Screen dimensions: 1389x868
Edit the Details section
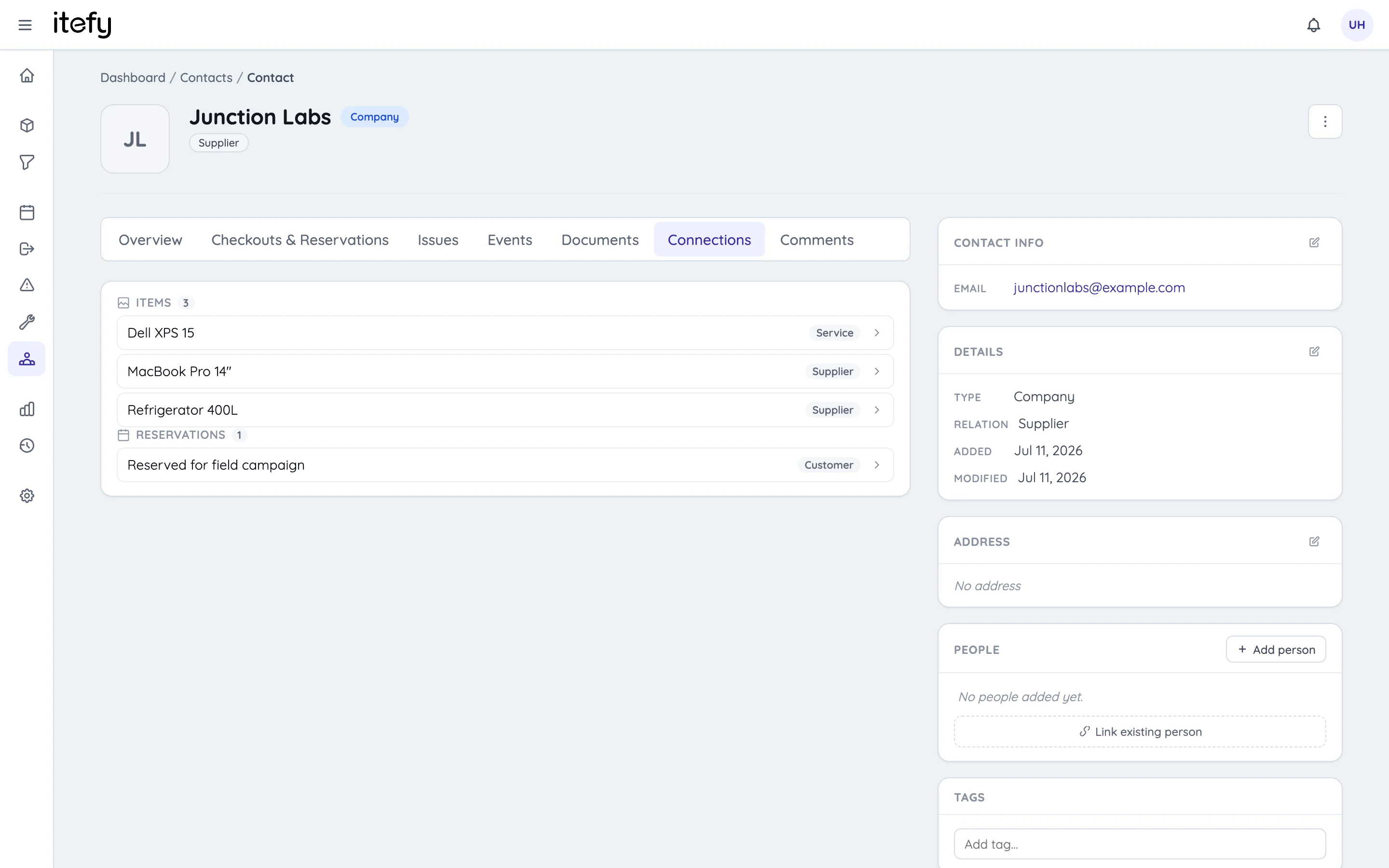[1314, 352]
